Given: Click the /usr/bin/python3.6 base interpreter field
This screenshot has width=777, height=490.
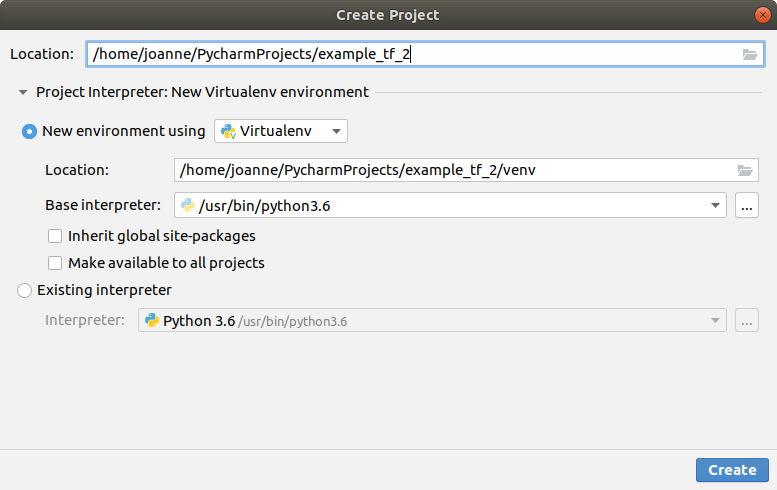Looking at the screenshot, I should [x=450, y=205].
